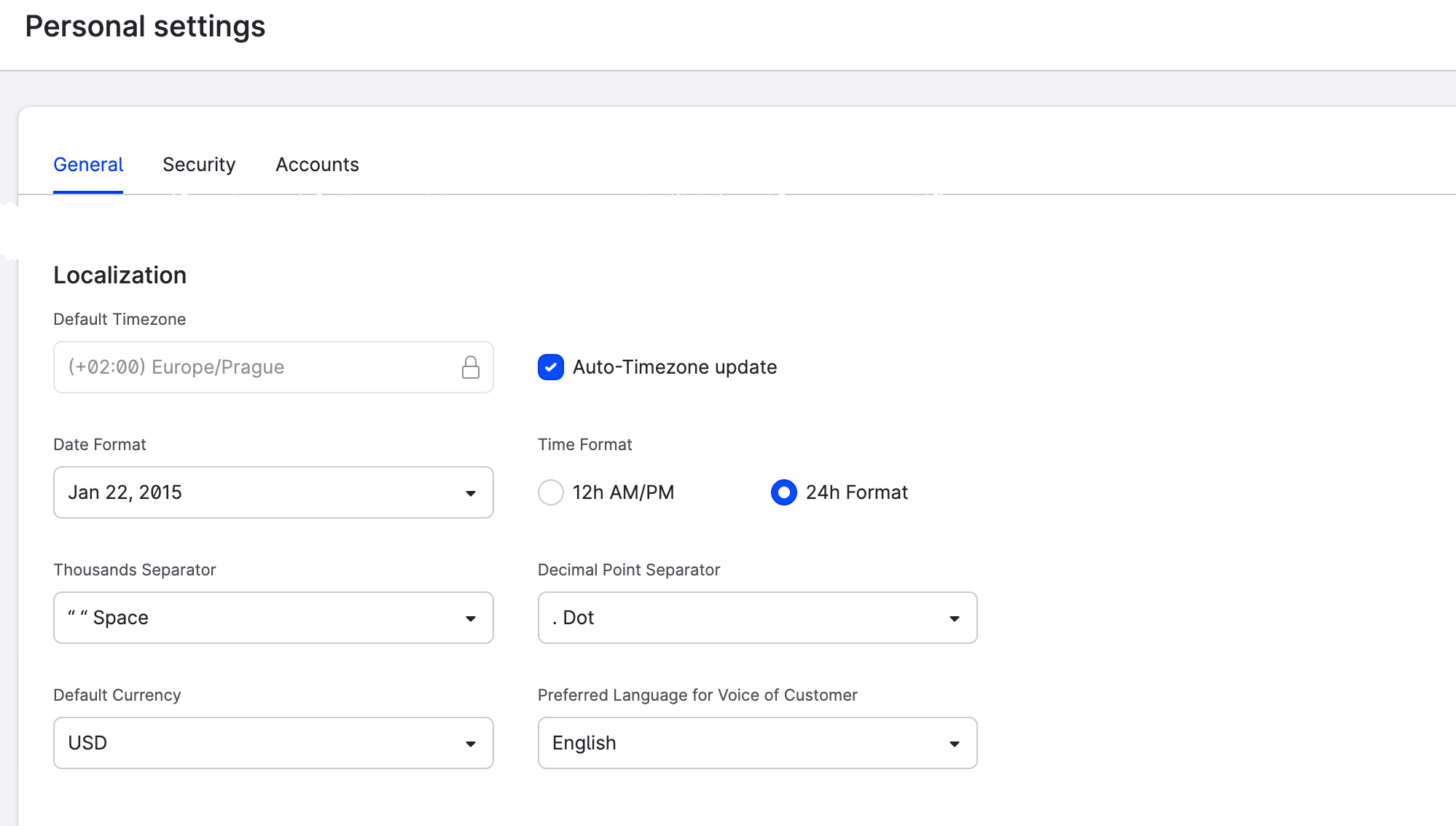Select the General tab
This screenshot has width=1456, height=826.
[88, 165]
